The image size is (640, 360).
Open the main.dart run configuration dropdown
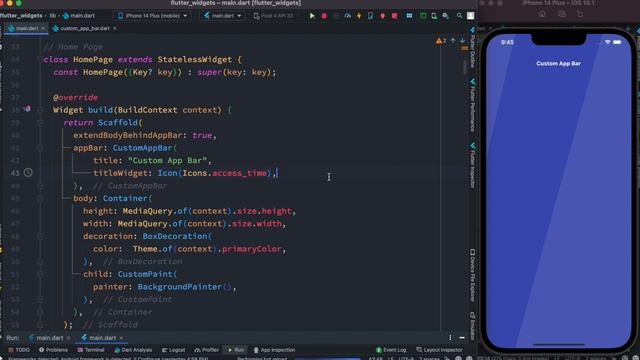[x=222, y=16]
